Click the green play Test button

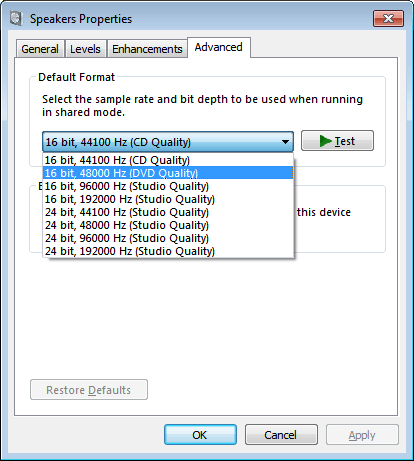point(337,141)
